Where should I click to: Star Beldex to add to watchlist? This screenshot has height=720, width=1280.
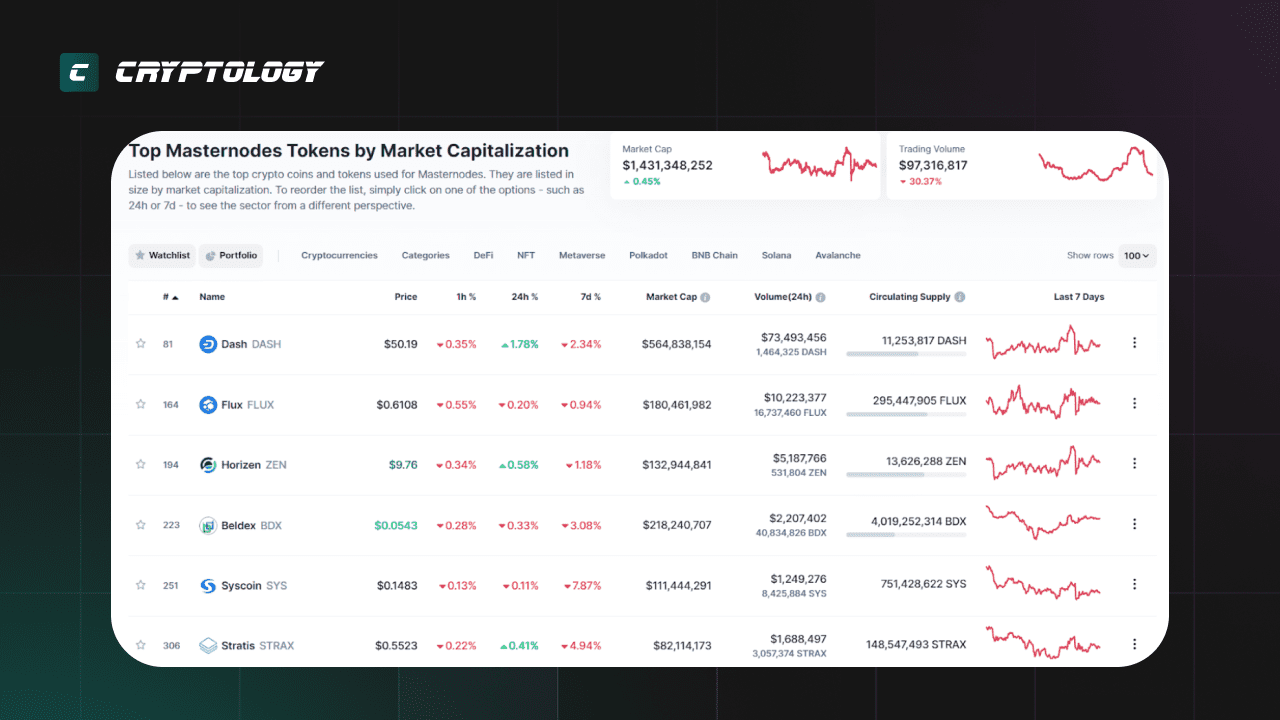point(141,524)
